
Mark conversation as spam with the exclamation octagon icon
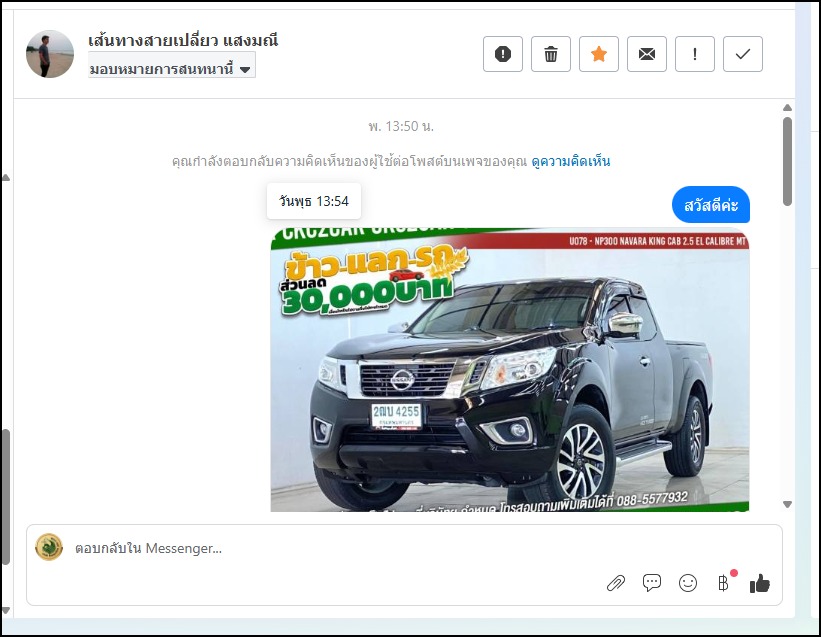(x=503, y=54)
